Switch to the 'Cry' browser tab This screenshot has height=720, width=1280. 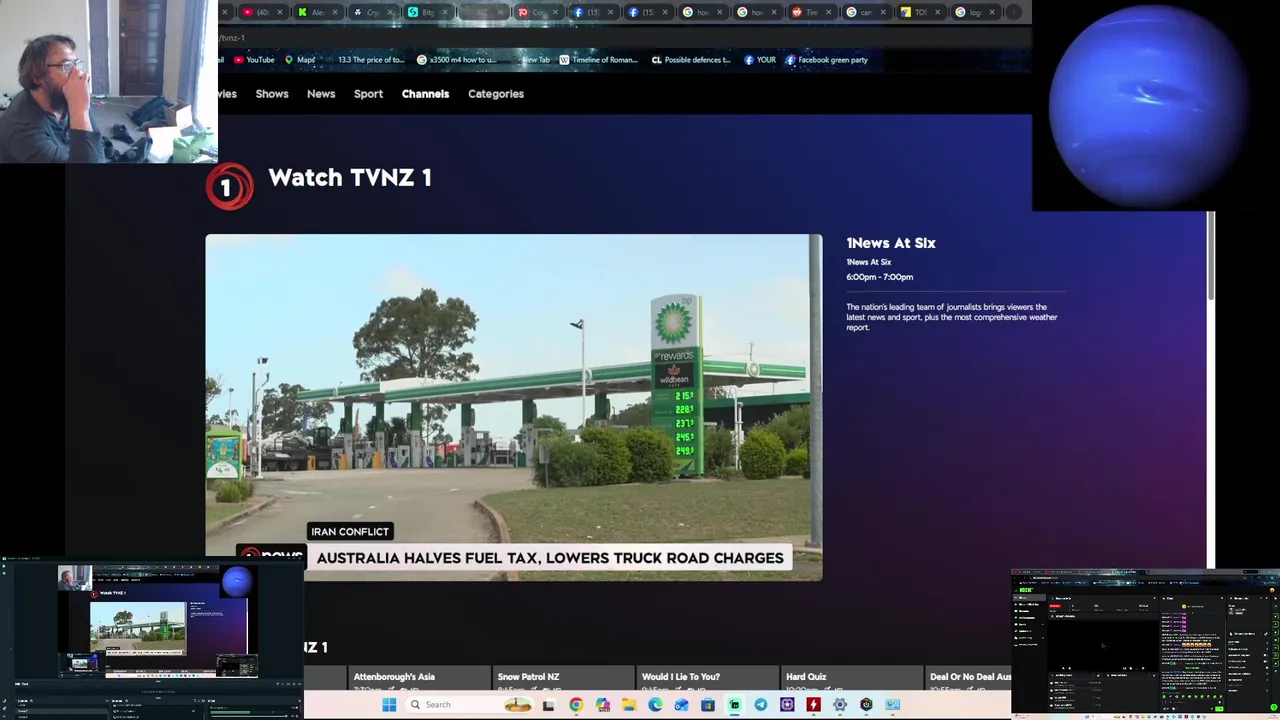coord(373,12)
